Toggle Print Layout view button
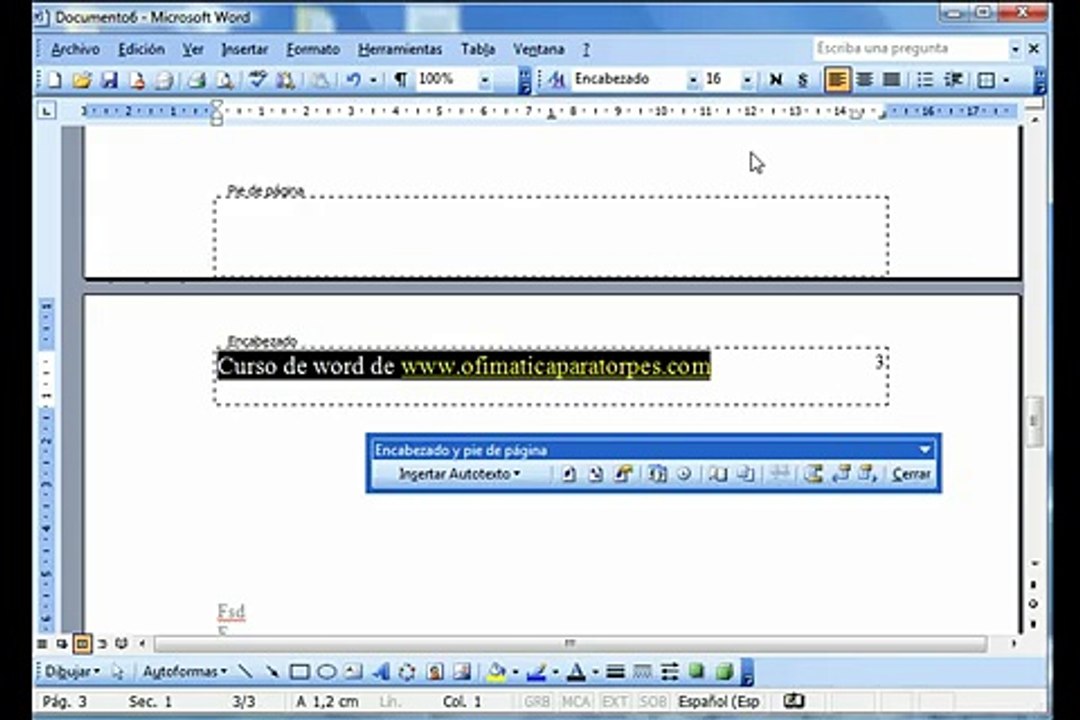The width and height of the screenshot is (1080, 720). (x=82, y=644)
